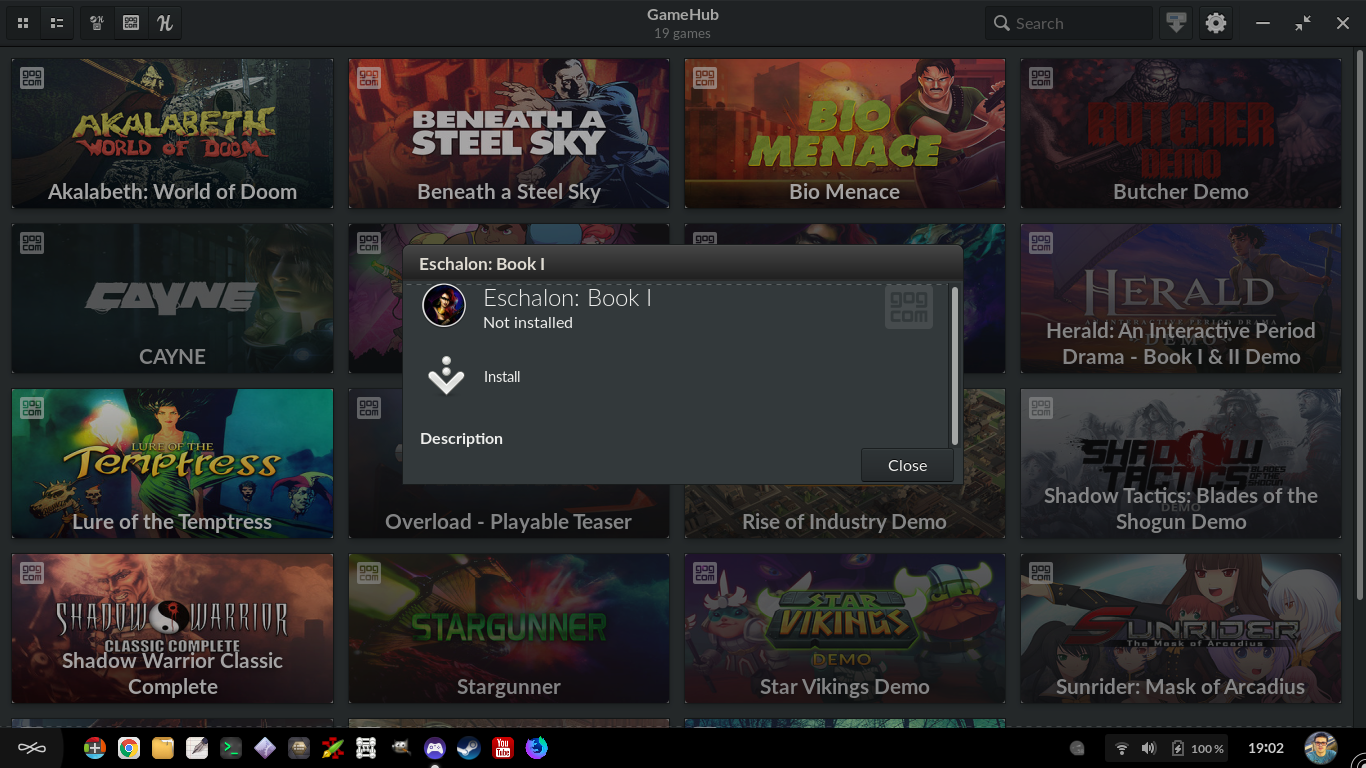Show games from all sources filter

click(97, 23)
